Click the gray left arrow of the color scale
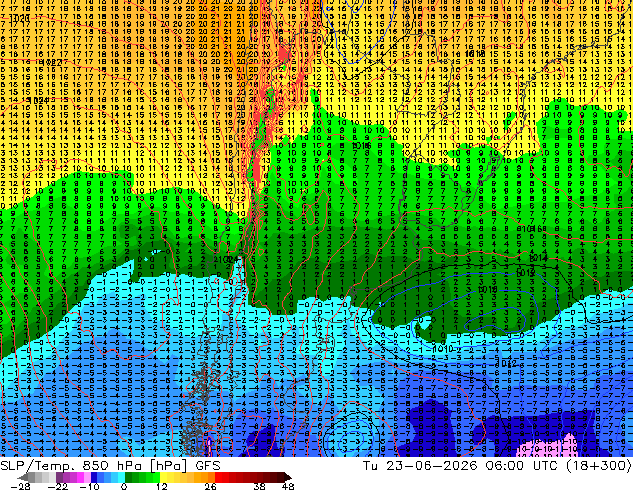 [23, 477]
